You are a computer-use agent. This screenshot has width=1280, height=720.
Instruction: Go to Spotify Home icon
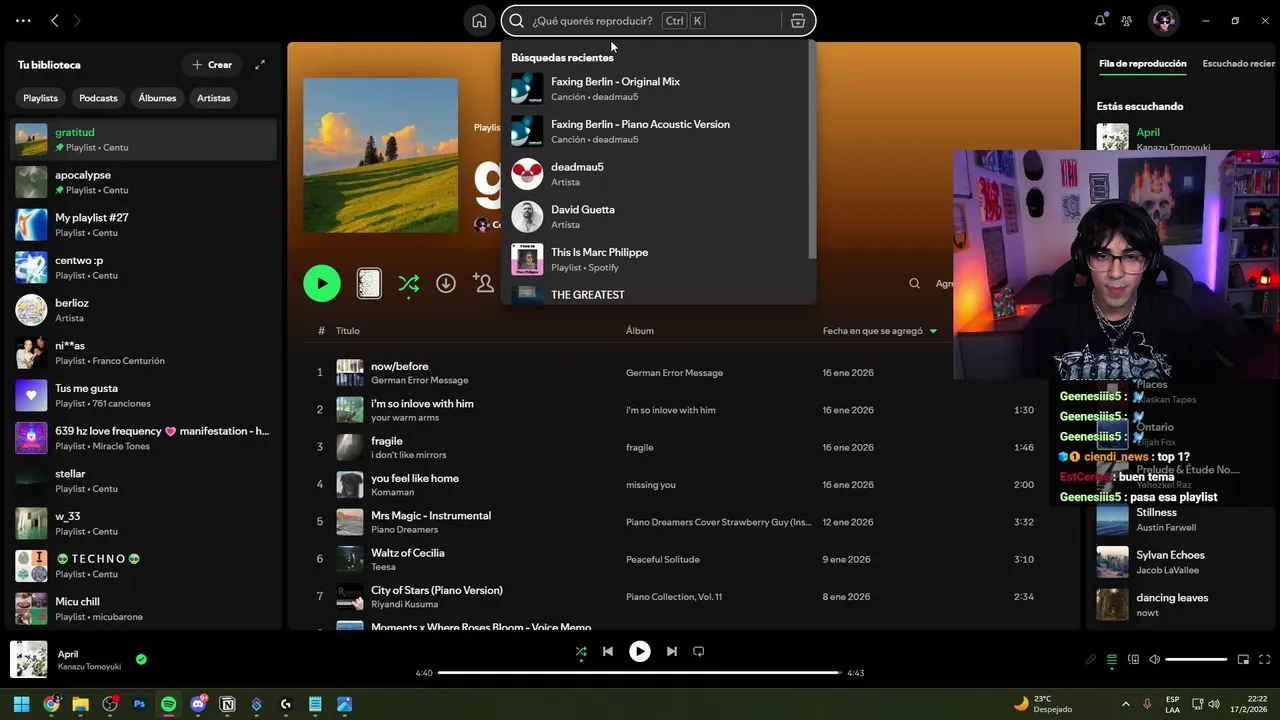pos(479,21)
